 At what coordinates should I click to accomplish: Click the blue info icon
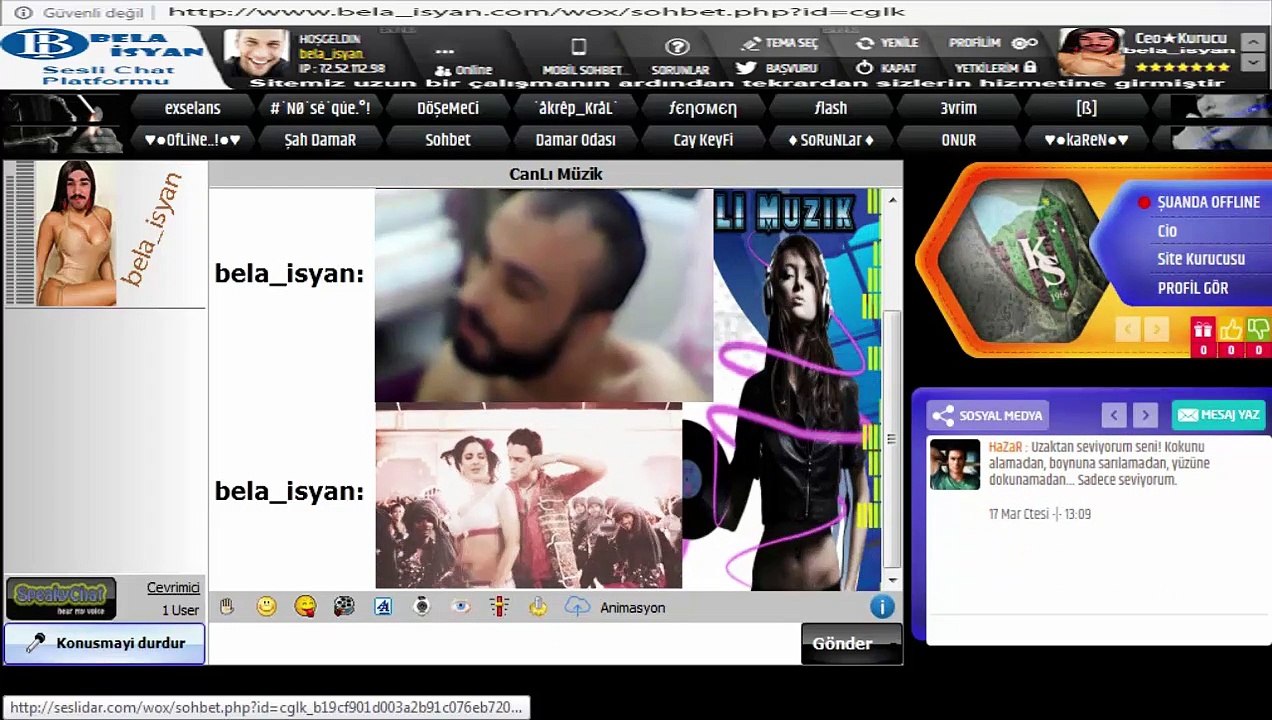pyautogui.click(x=881, y=606)
